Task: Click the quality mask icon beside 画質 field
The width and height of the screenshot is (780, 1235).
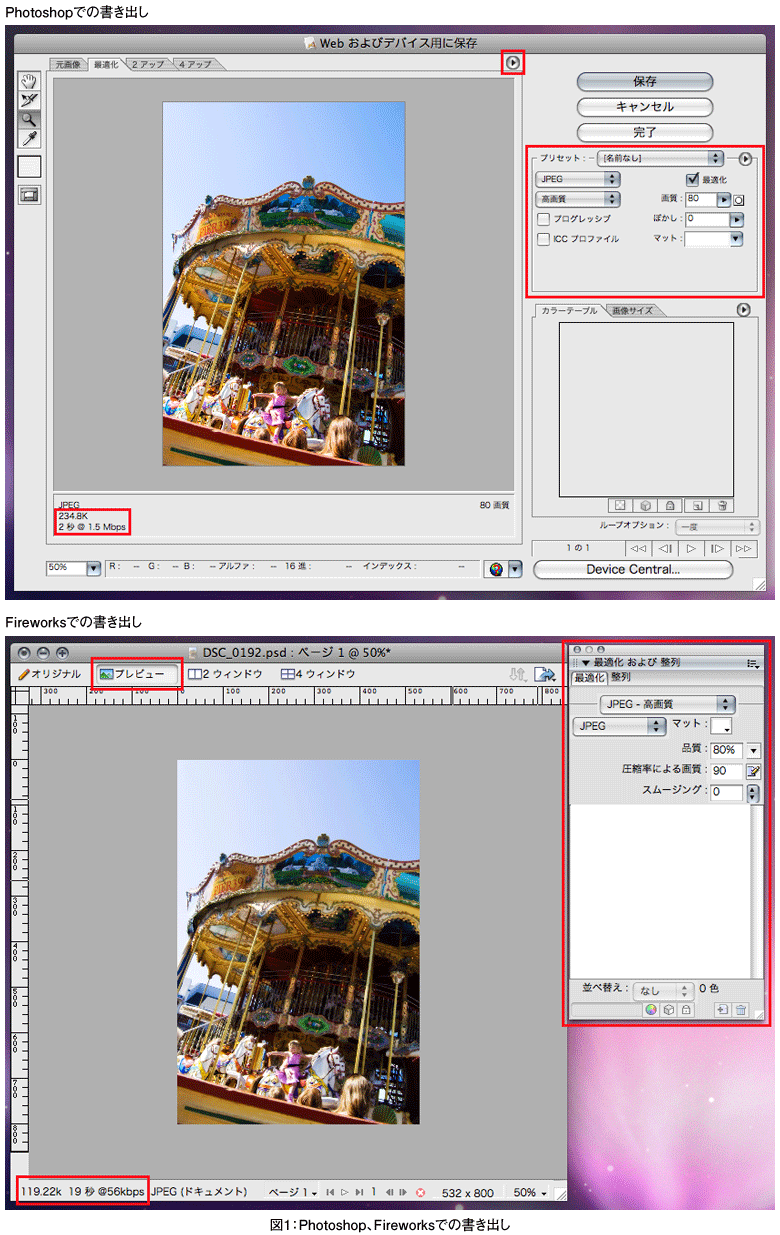Action: pos(740,200)
